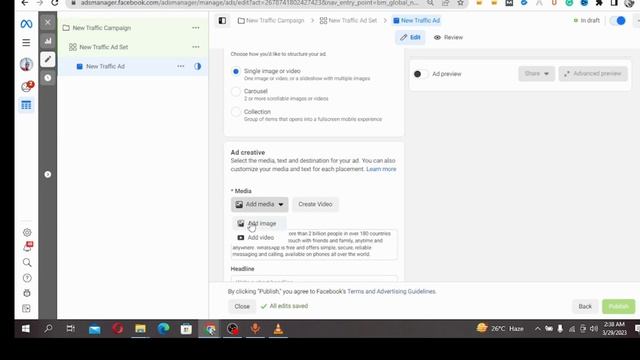Open Windows taskbar search

(x=48, y=329)
